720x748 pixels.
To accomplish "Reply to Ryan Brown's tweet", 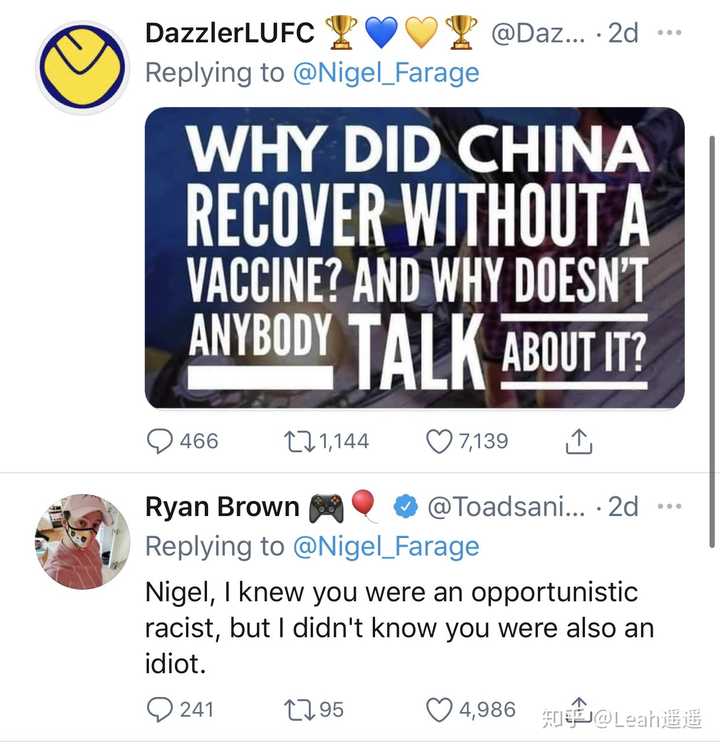I will [160, 709].
